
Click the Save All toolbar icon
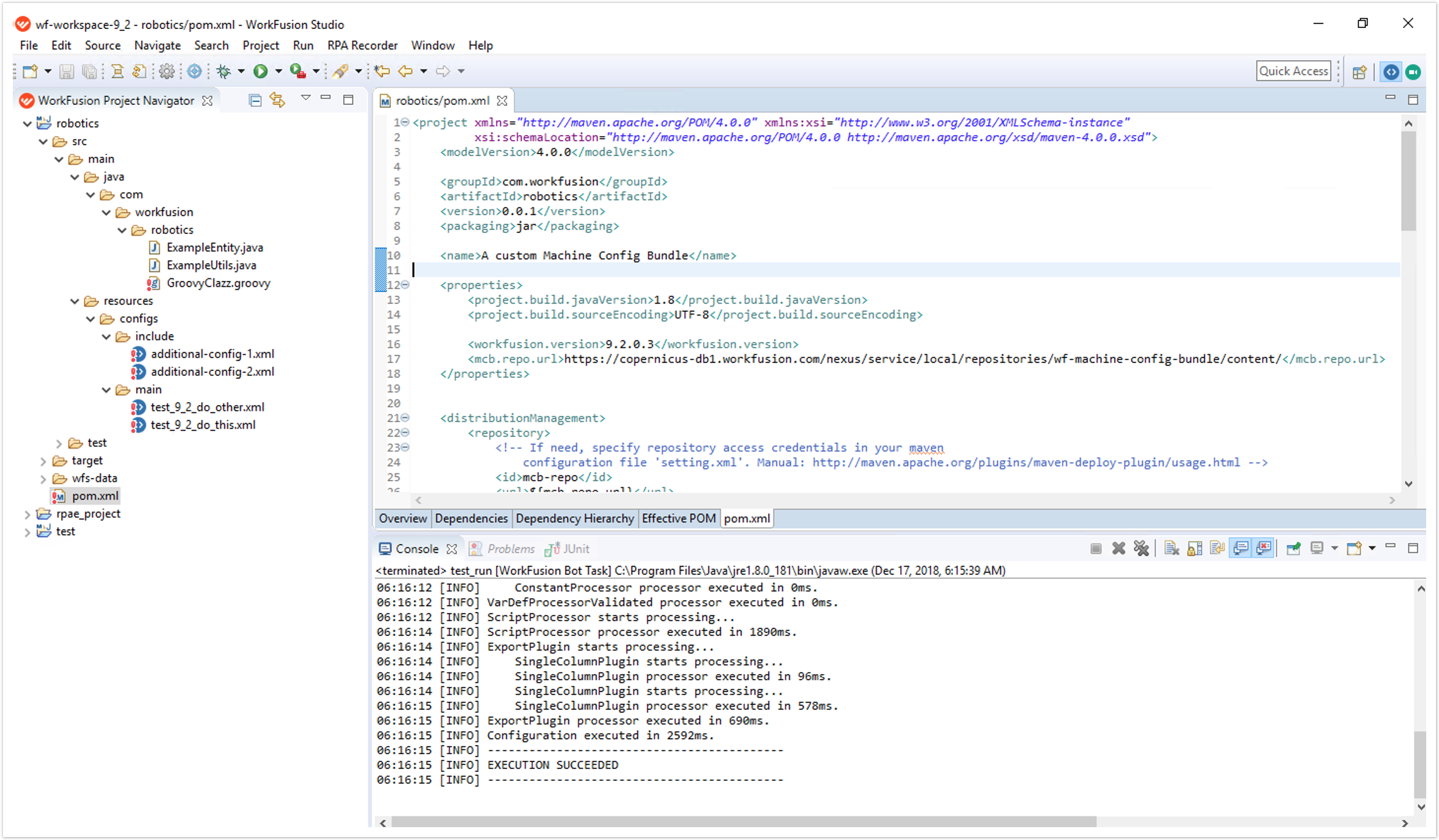[x=89, y=71]
